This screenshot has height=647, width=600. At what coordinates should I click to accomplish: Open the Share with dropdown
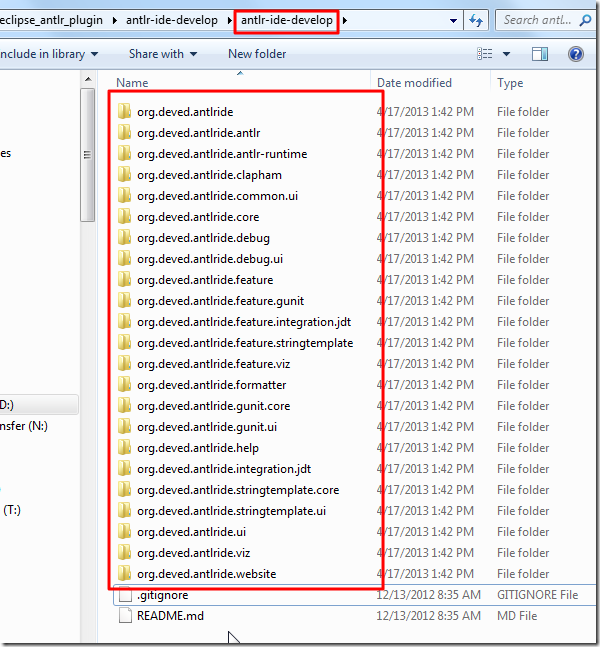coord(163,54)
